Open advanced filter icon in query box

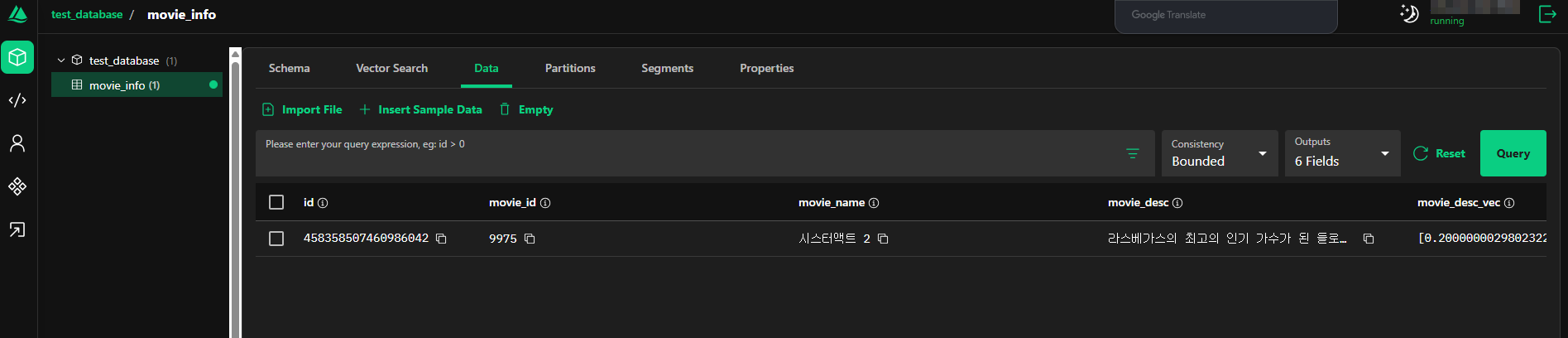pos(1133,153)
